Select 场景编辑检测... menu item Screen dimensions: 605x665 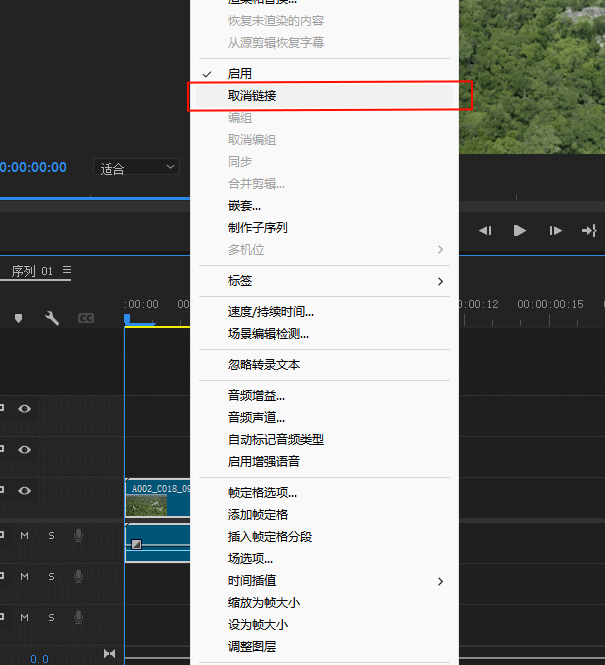(324, 334)
